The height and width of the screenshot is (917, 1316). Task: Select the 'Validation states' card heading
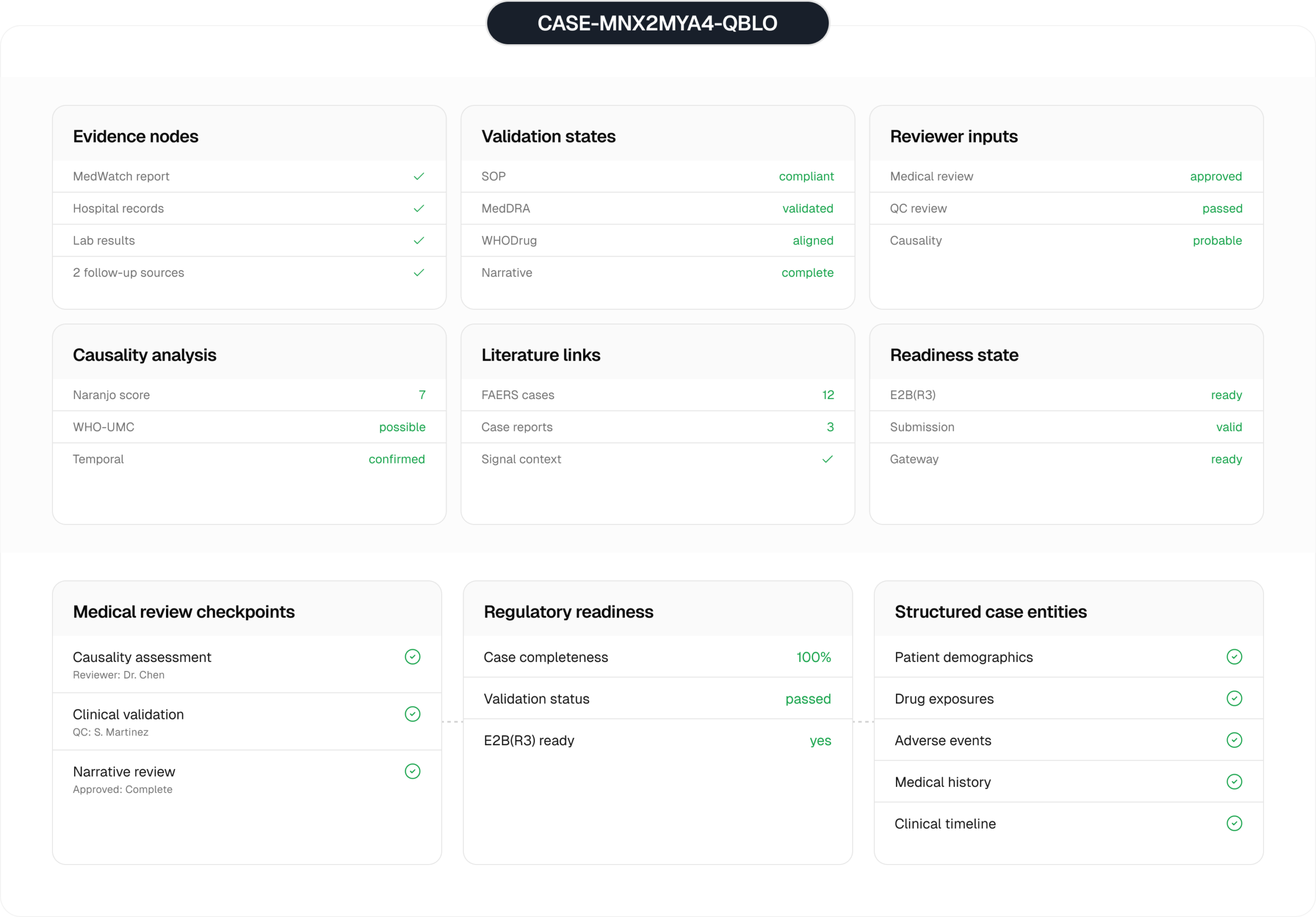(548, 136)
